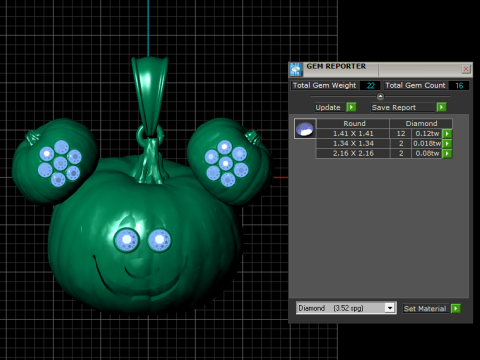Close the Gem Reporter panel

click(x=466, y=69)
